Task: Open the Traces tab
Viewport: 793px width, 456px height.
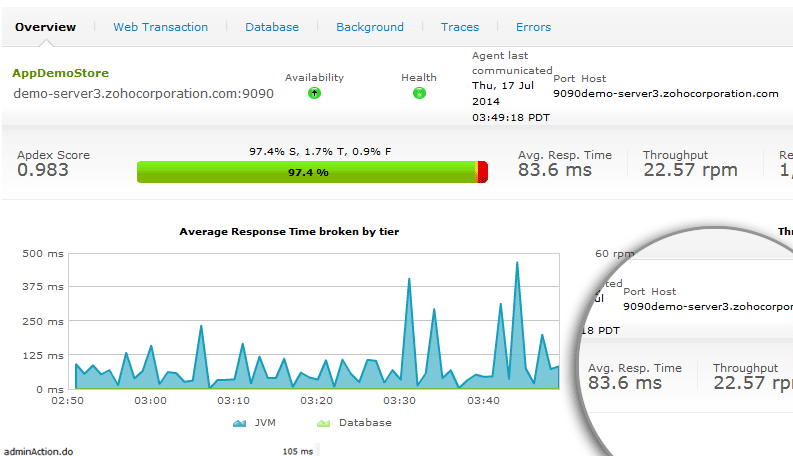Action: 460,27
